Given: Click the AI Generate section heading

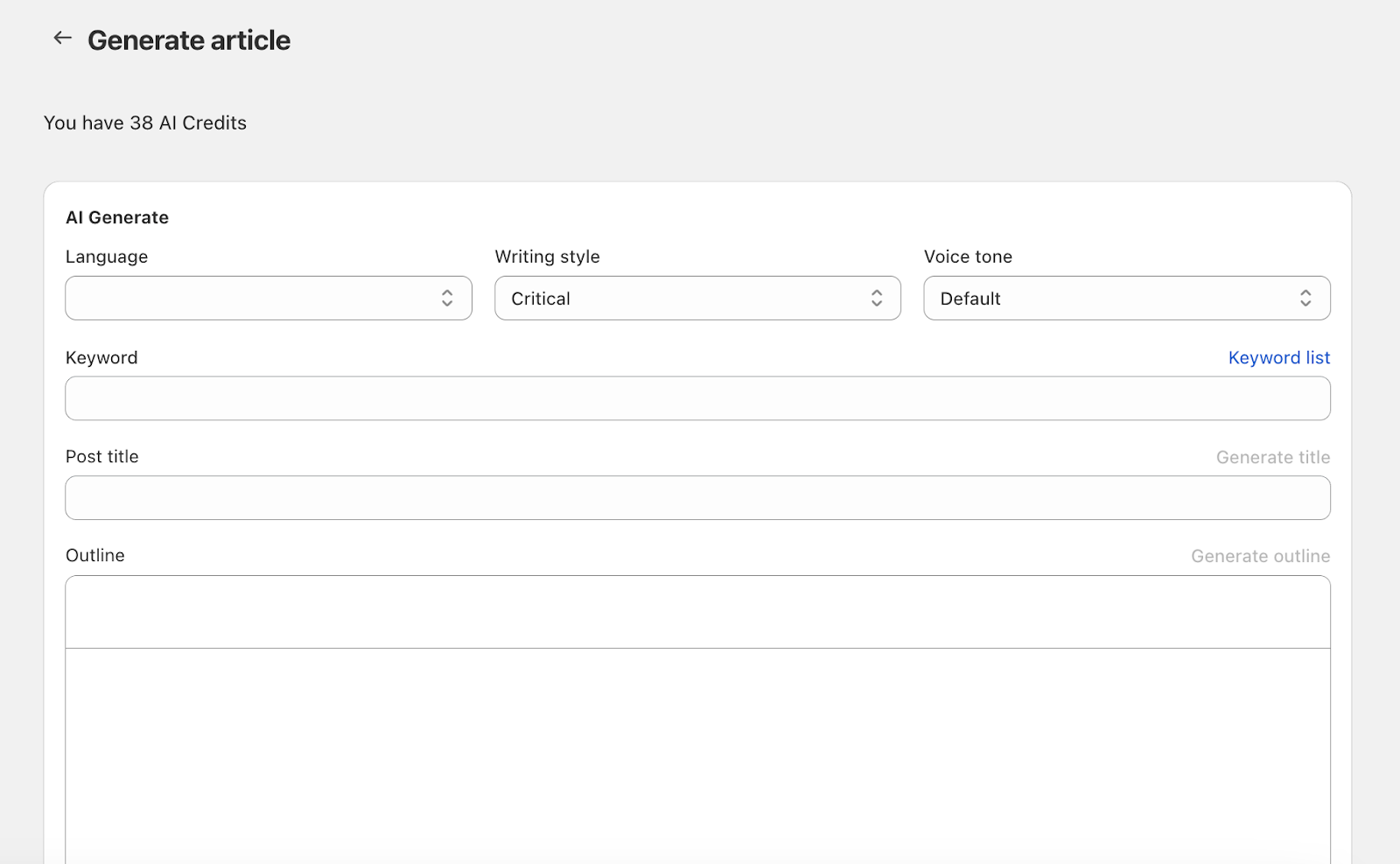Looking at the screenshot, I should click(117, 217).
